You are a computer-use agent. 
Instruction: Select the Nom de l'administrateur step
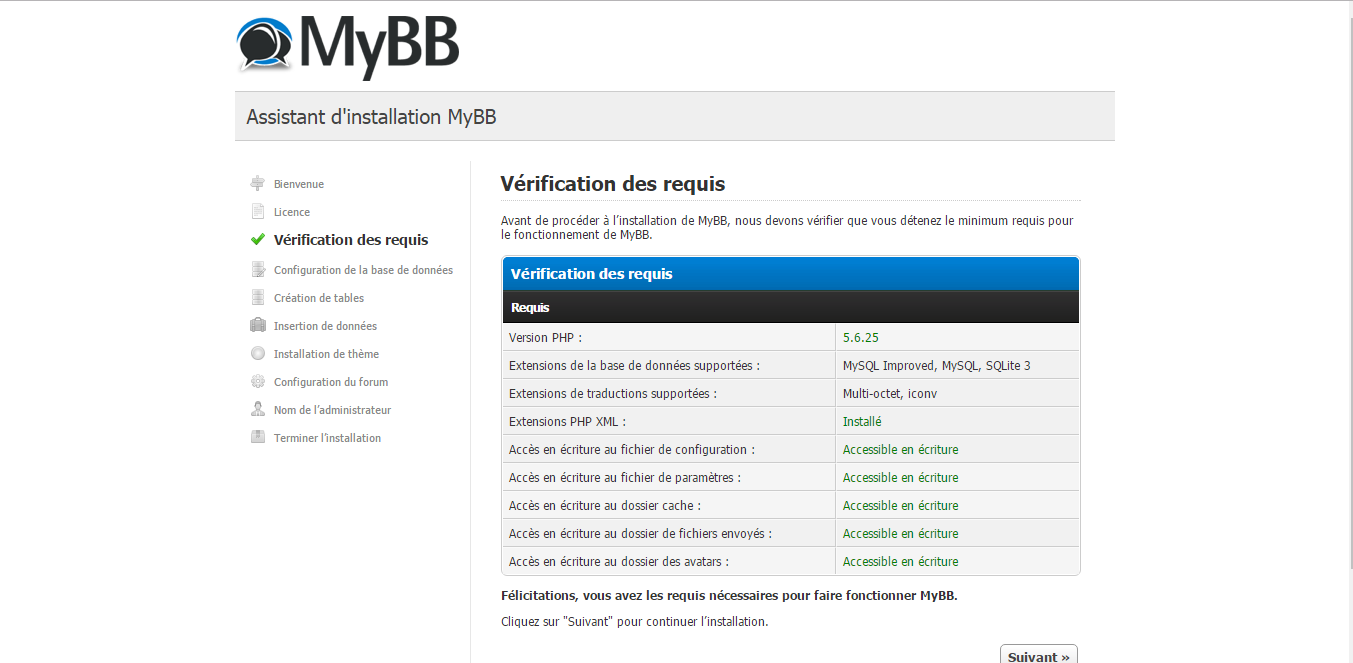tap(332, 410)
